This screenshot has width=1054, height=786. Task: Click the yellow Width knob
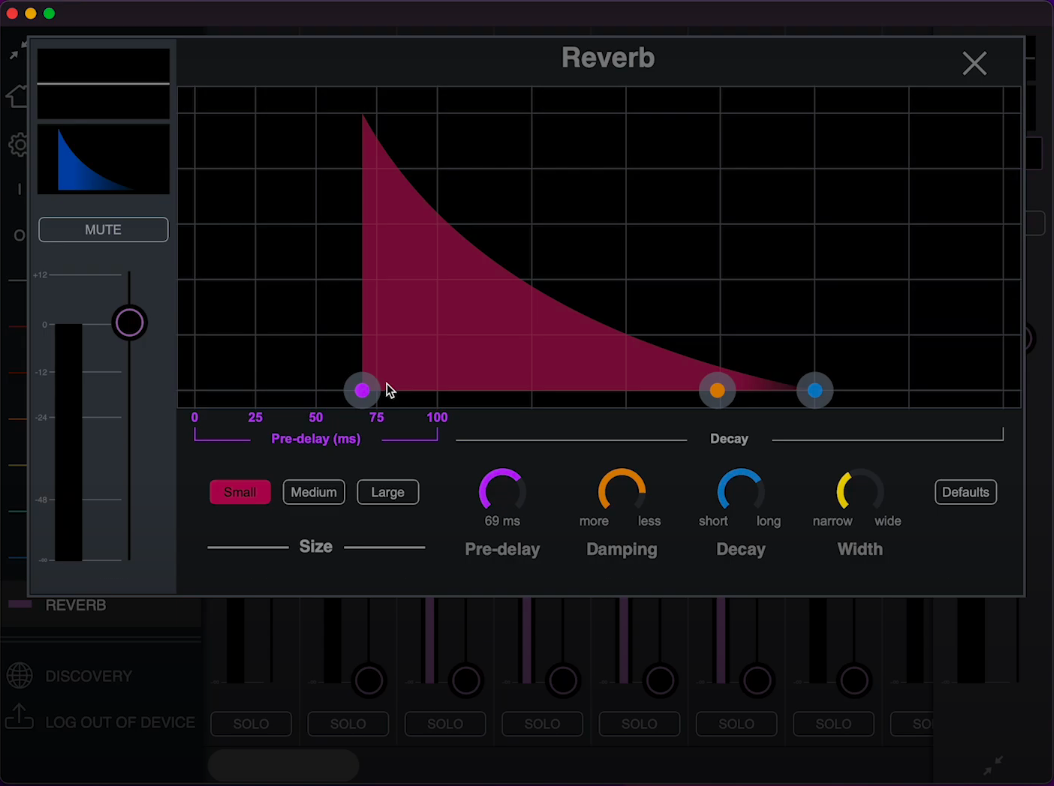859,491
